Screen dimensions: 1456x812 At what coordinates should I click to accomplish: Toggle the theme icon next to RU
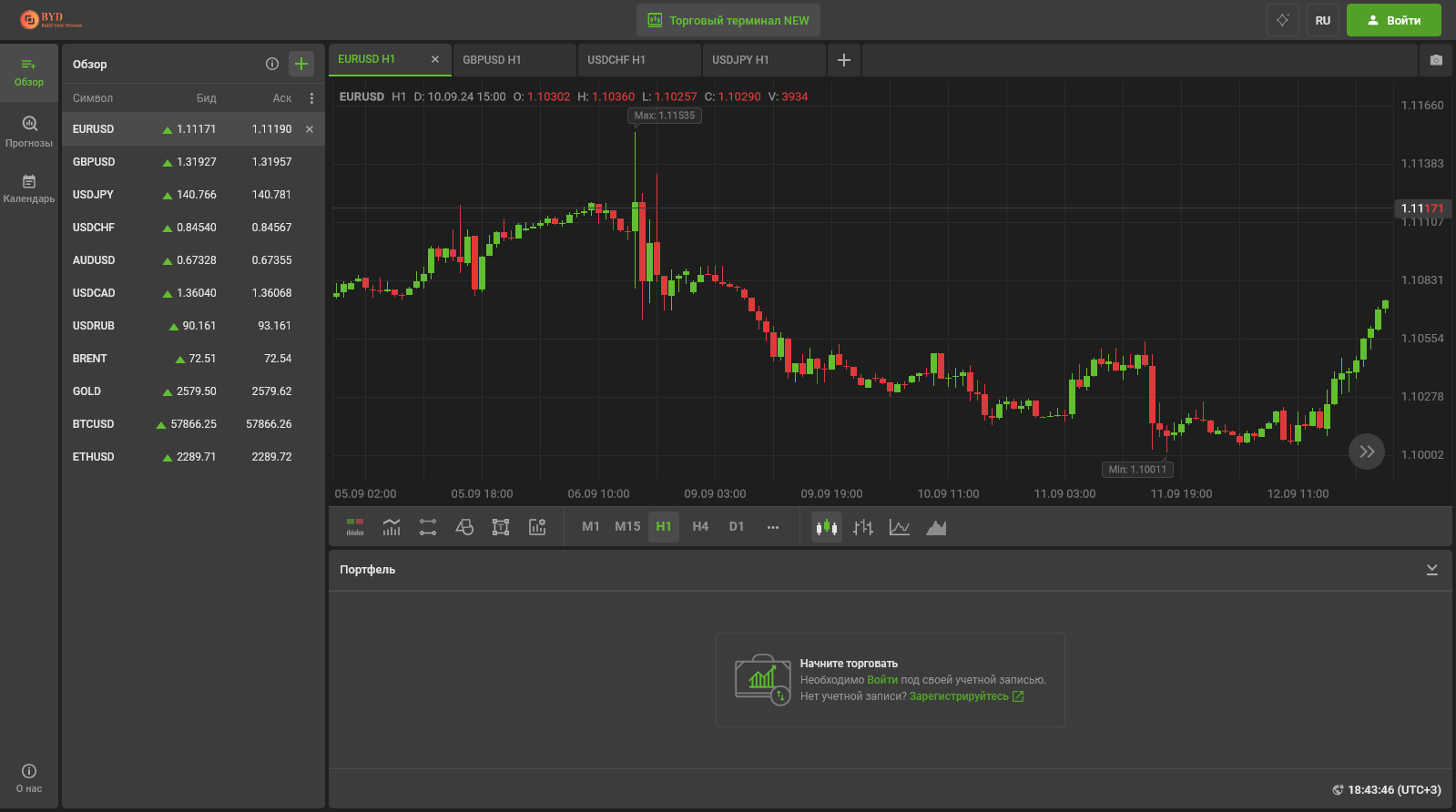tap(1282, 20)
